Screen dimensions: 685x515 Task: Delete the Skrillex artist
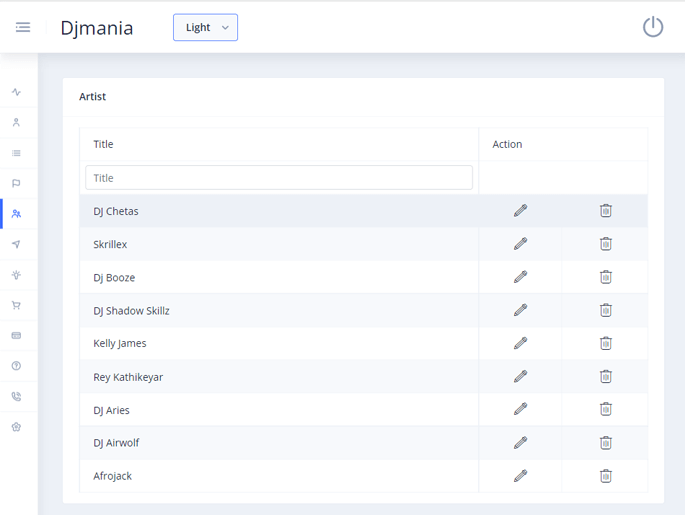point(605,244)
